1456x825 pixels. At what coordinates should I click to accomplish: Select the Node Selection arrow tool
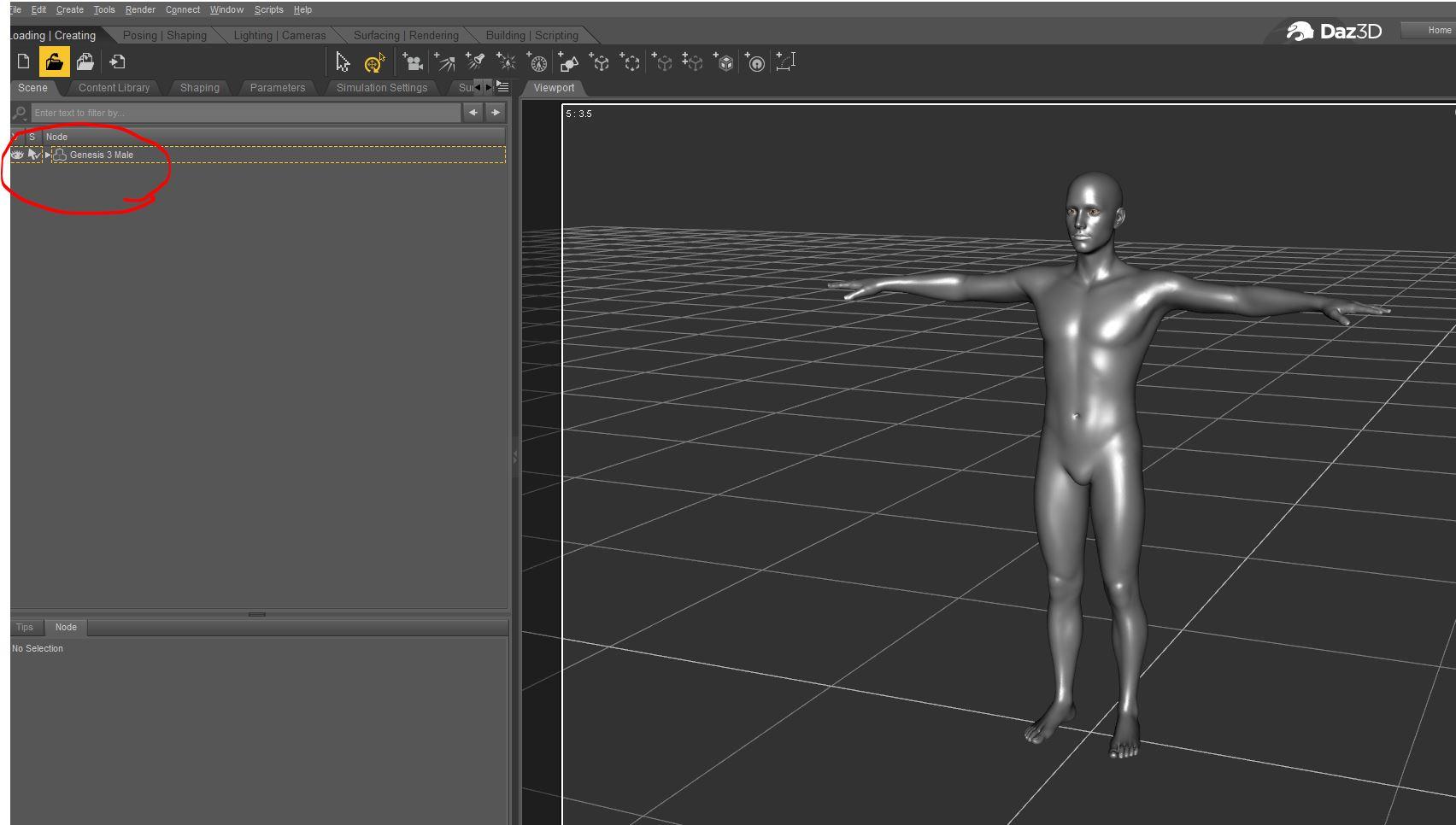point(343,62)
